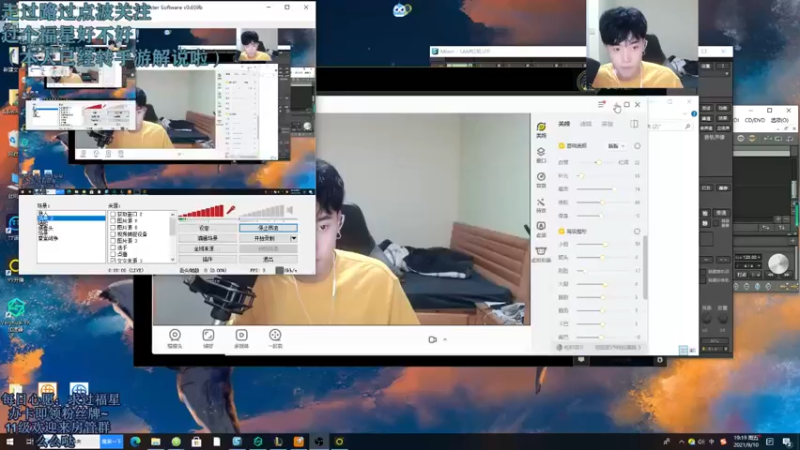
Task: Toggle the 图片源 3 source checkbox
Action: click(x=113, y=241)
